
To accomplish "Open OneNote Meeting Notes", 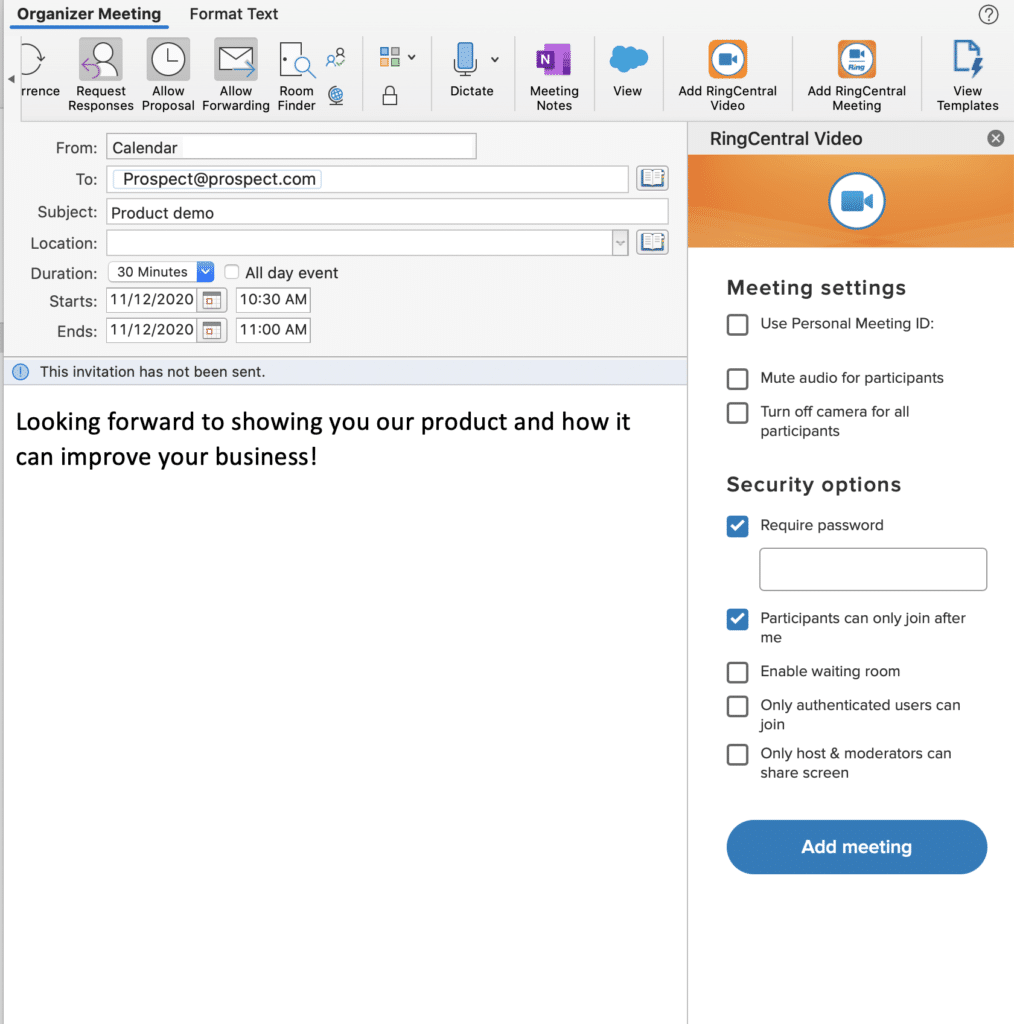I will (554, 61).
